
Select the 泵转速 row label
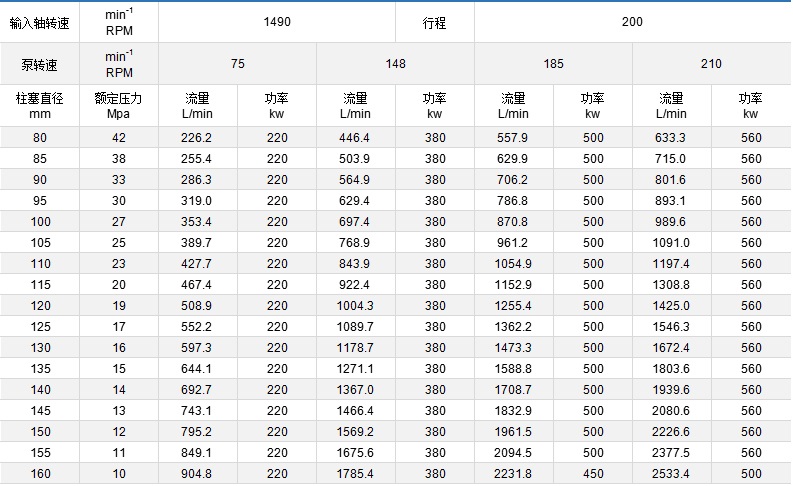click(x=40, y=64)
